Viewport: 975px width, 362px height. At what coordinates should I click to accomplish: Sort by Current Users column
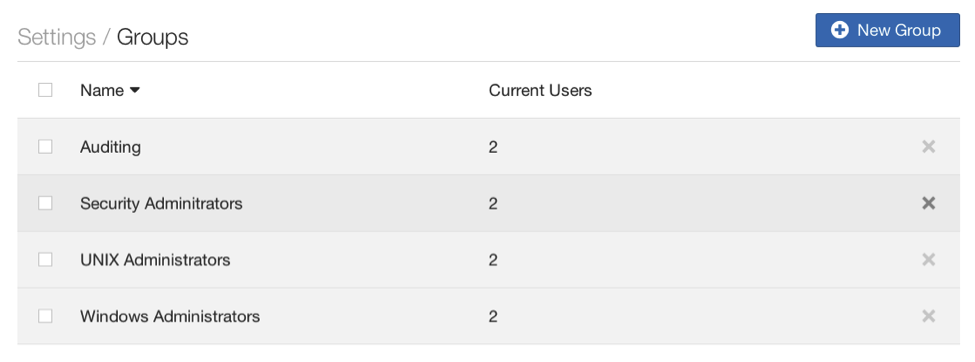click(540, 90)
